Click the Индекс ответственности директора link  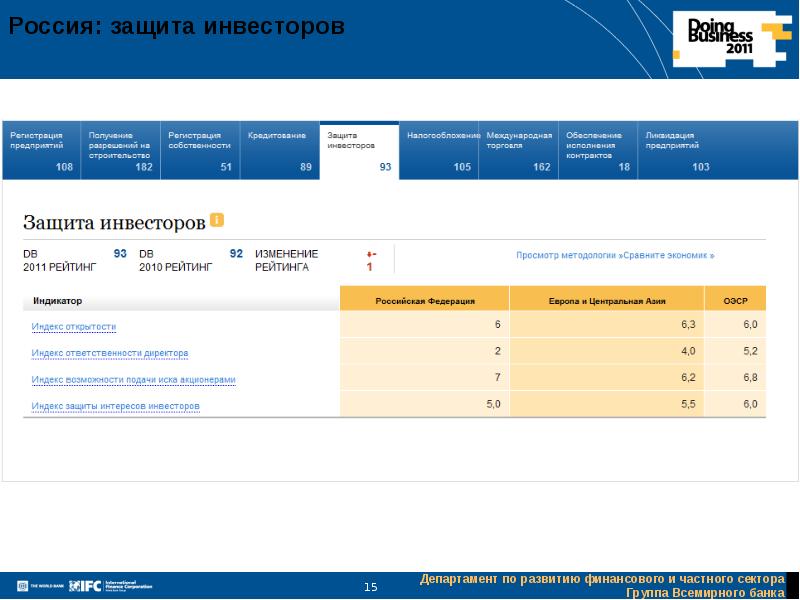110,353
